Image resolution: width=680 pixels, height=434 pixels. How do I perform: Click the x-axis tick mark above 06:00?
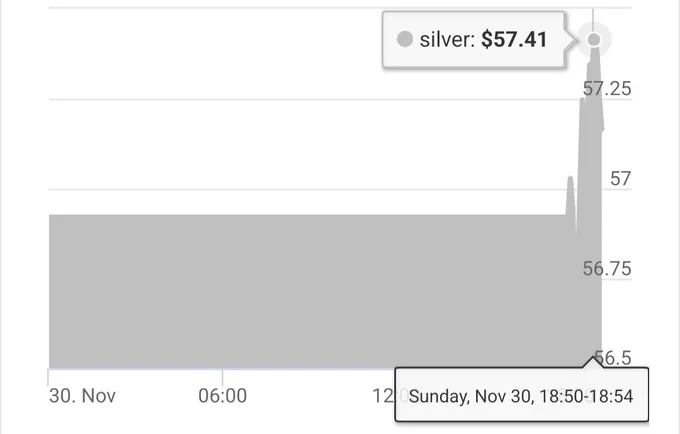coord(222,375)
